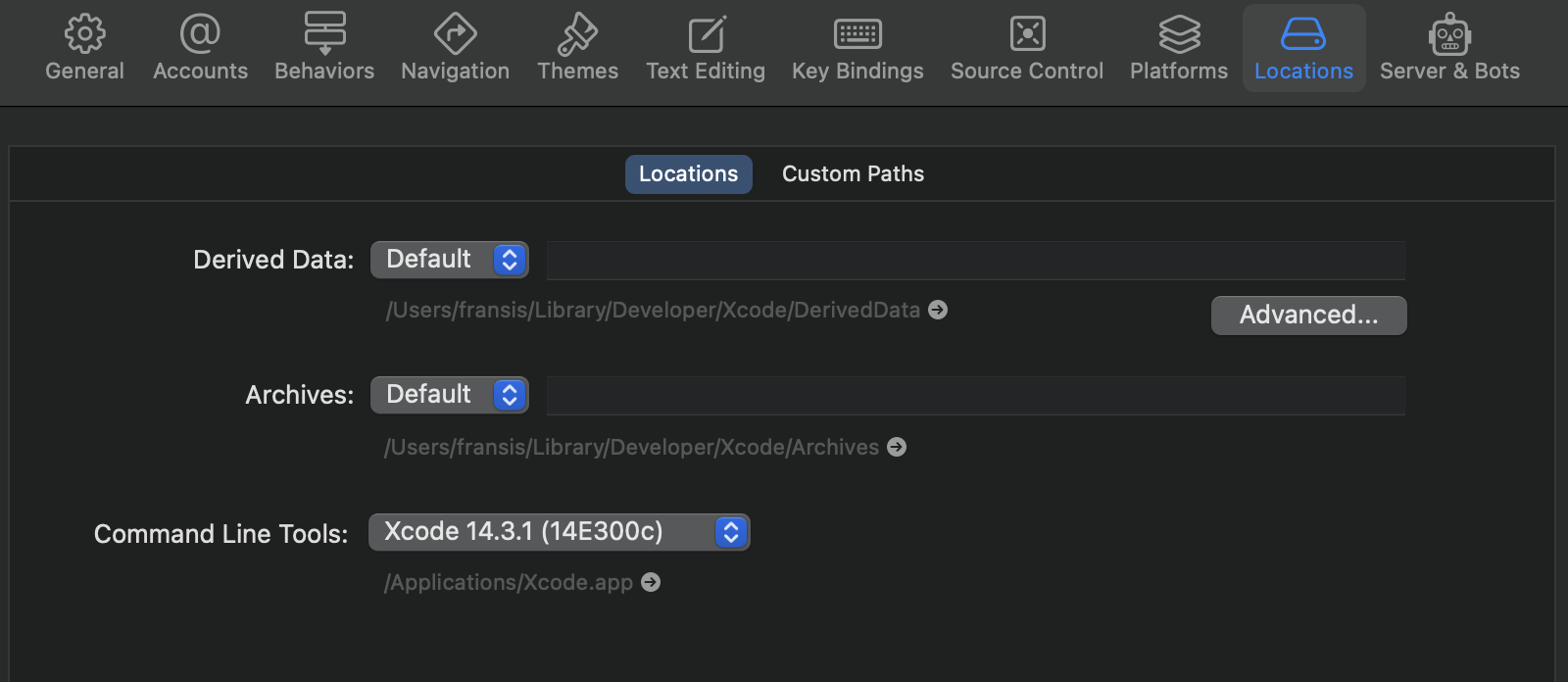Open the Derived Data location dropdown
Image resolution: width=1568 pixels, height=682 pixels.
click(450, 260)
